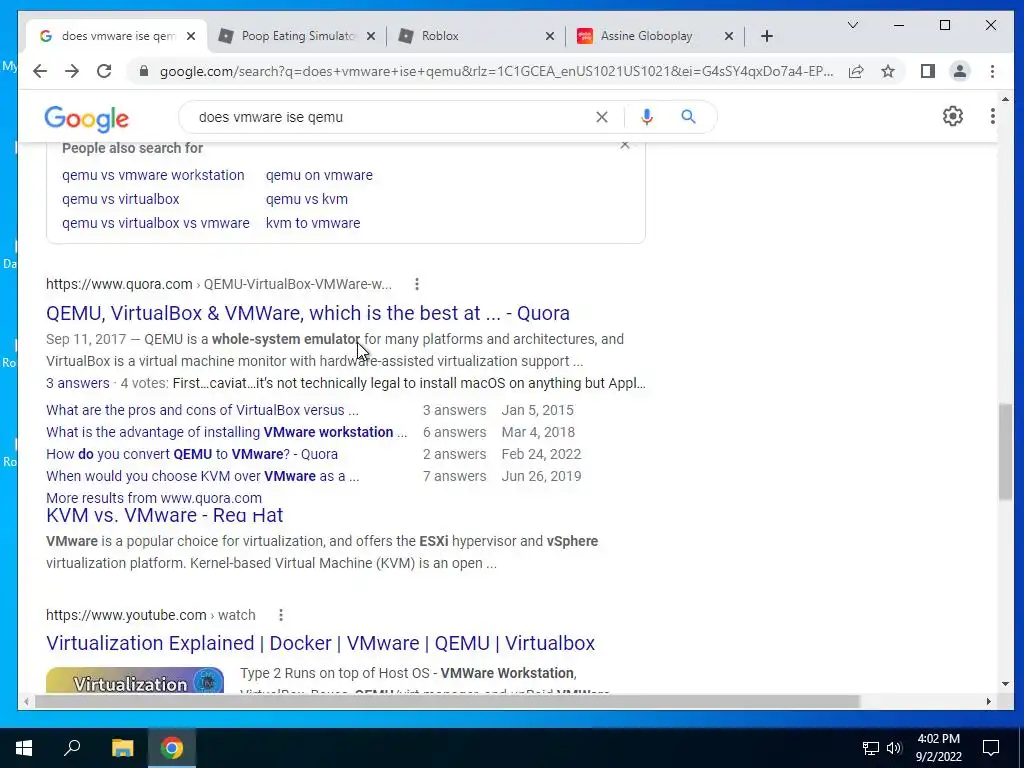Open the Chrome profile avatar
The width and height of the screenshot is (1024, 768).
pyautogui.click(x=959, y=71)
